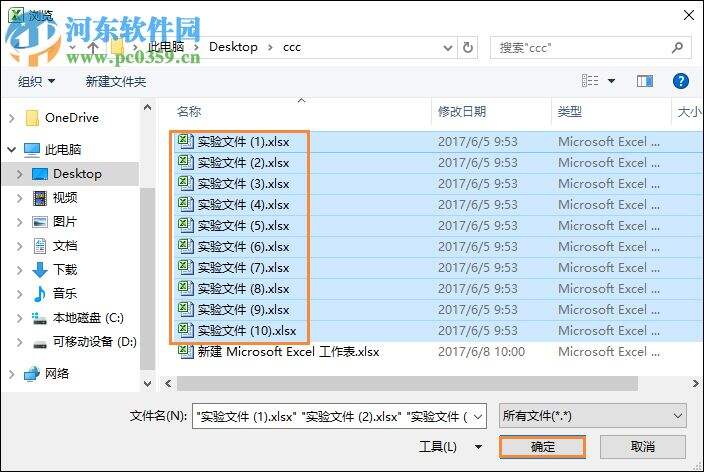The image size is (704, 472).
Task: Go up one folder with the up arrow
Action: 93,47
